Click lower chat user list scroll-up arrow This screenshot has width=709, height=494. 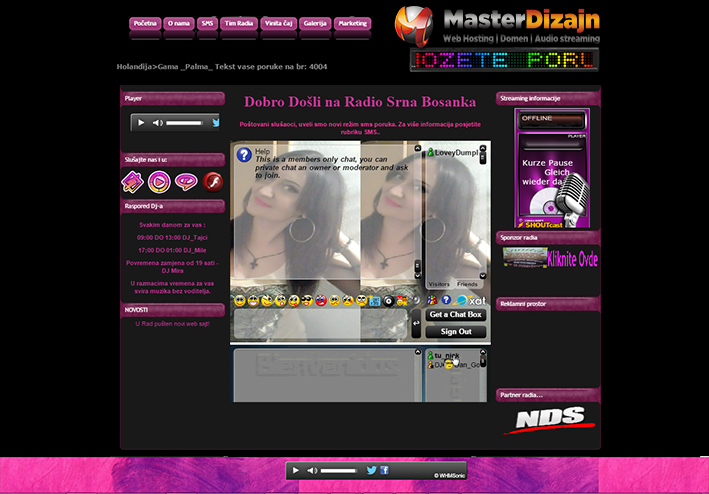(x=483, y=352)
